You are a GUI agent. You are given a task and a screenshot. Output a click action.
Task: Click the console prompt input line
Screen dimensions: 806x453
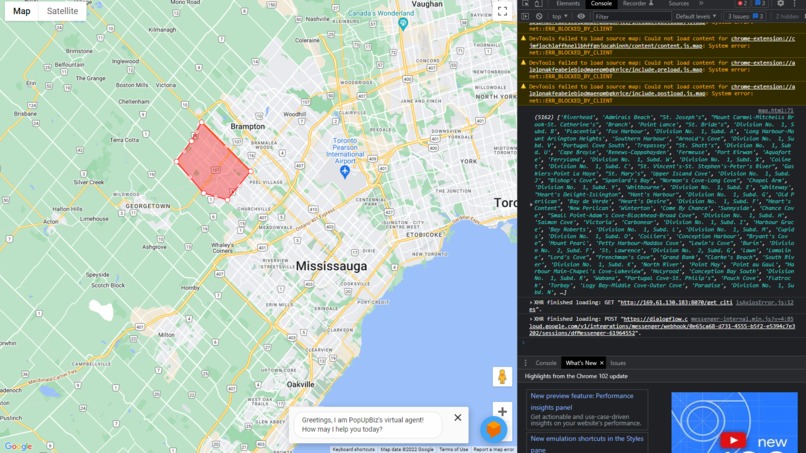click(662, 343)
